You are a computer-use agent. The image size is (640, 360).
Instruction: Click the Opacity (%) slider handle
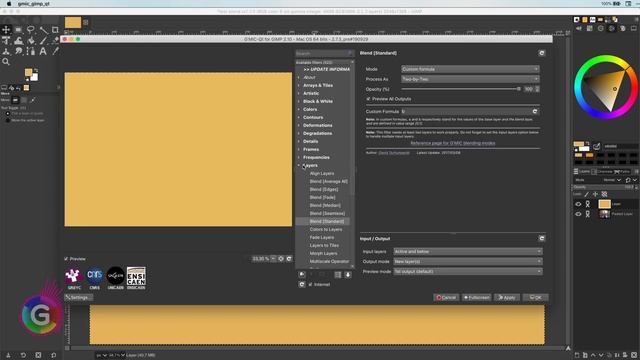[x=519, y=89]
